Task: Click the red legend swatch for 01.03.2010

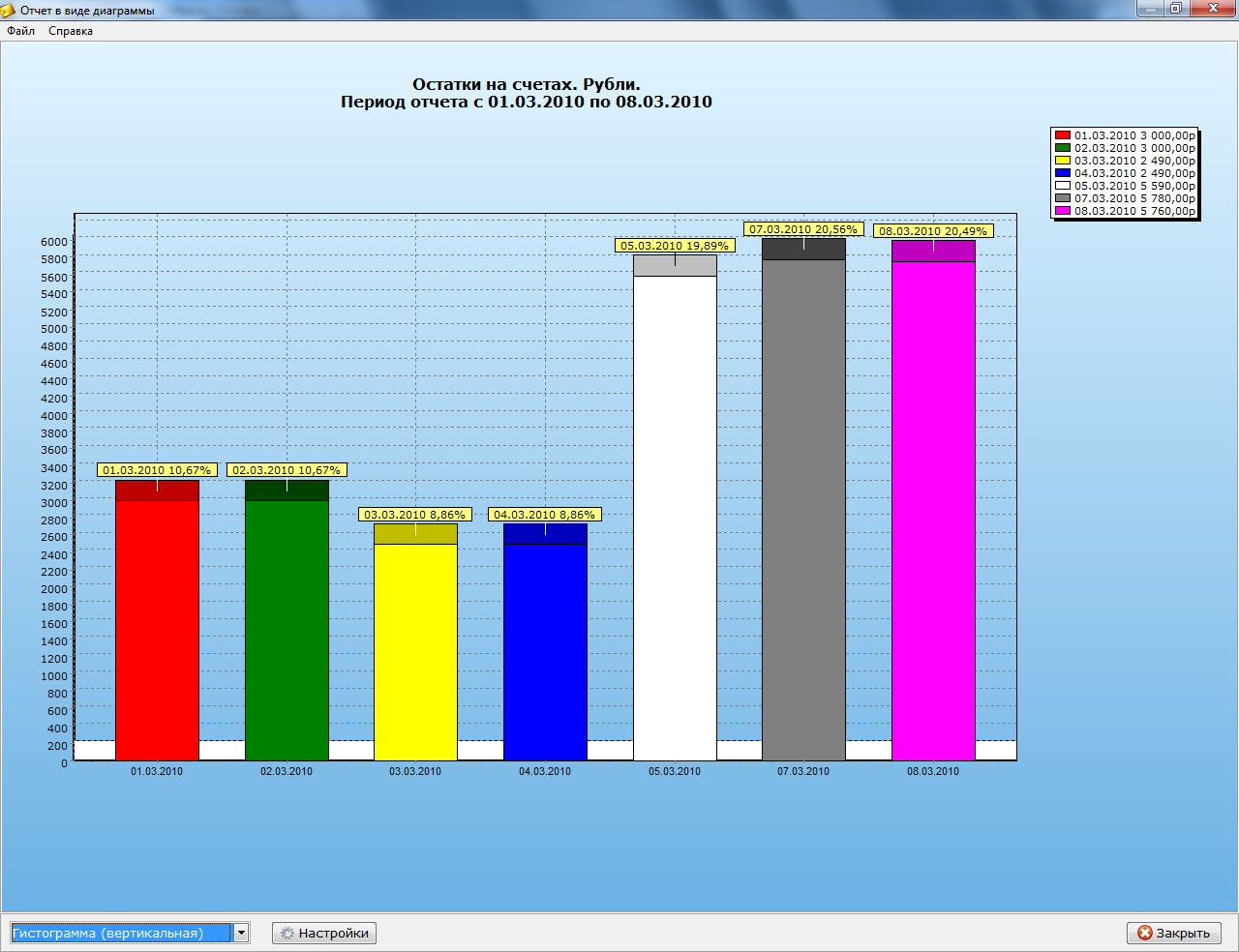Action: point(1063,135)
